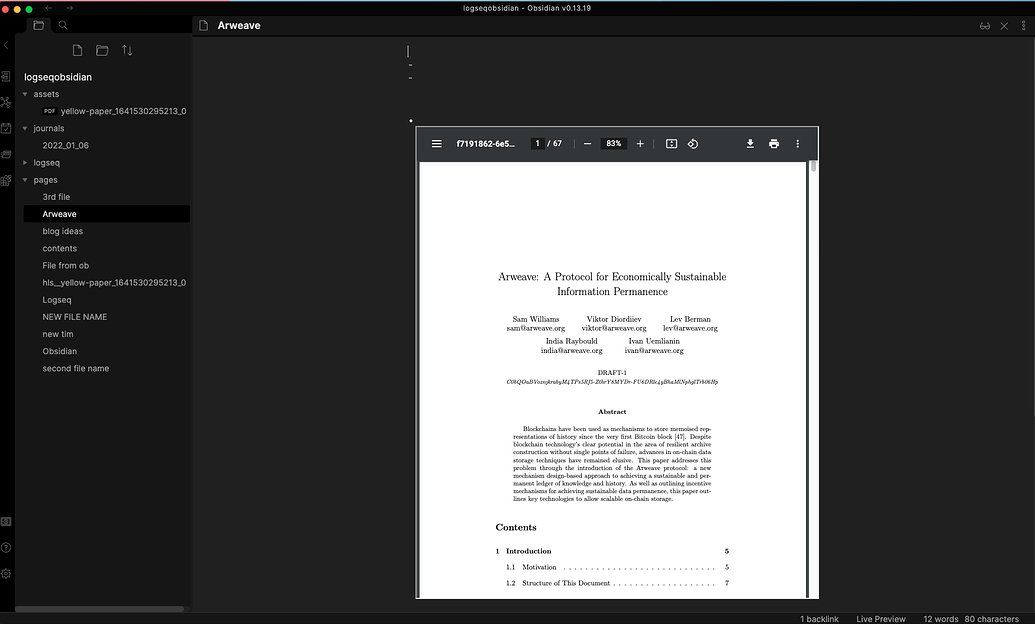The width and height of the screenshot is (1035, 624).
Task: Click the PDF page number field
Action: point(537,143)
